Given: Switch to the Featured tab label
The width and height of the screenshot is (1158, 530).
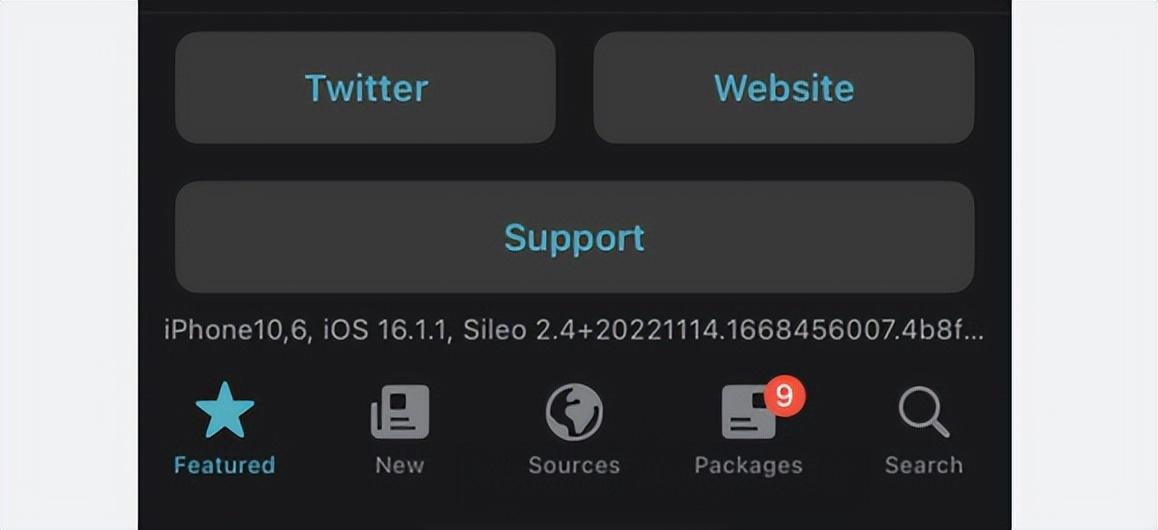Looking at the screenshot, I should [225, 465].
